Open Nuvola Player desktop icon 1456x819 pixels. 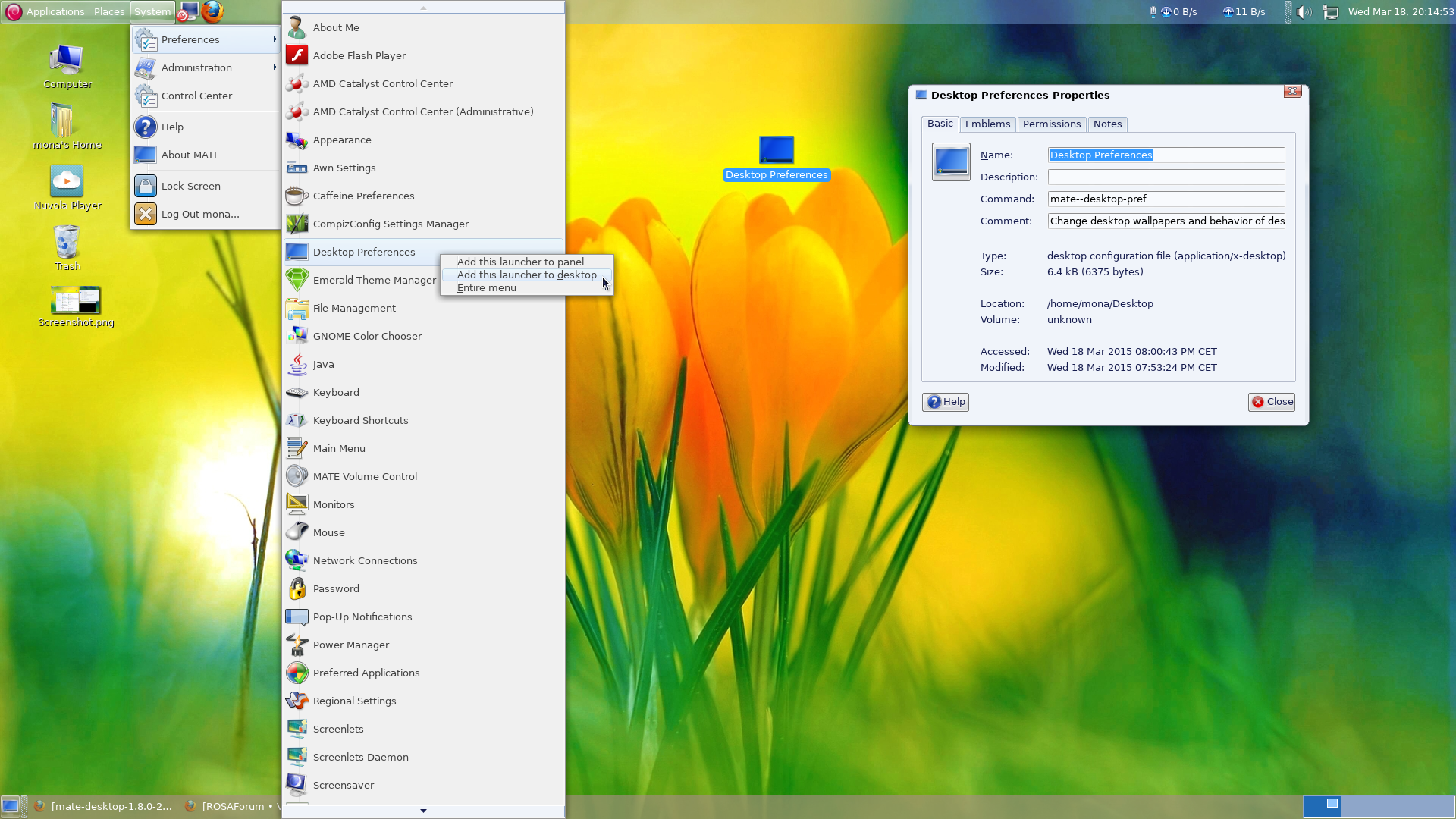pyautogui.click(x=67, y=182)
